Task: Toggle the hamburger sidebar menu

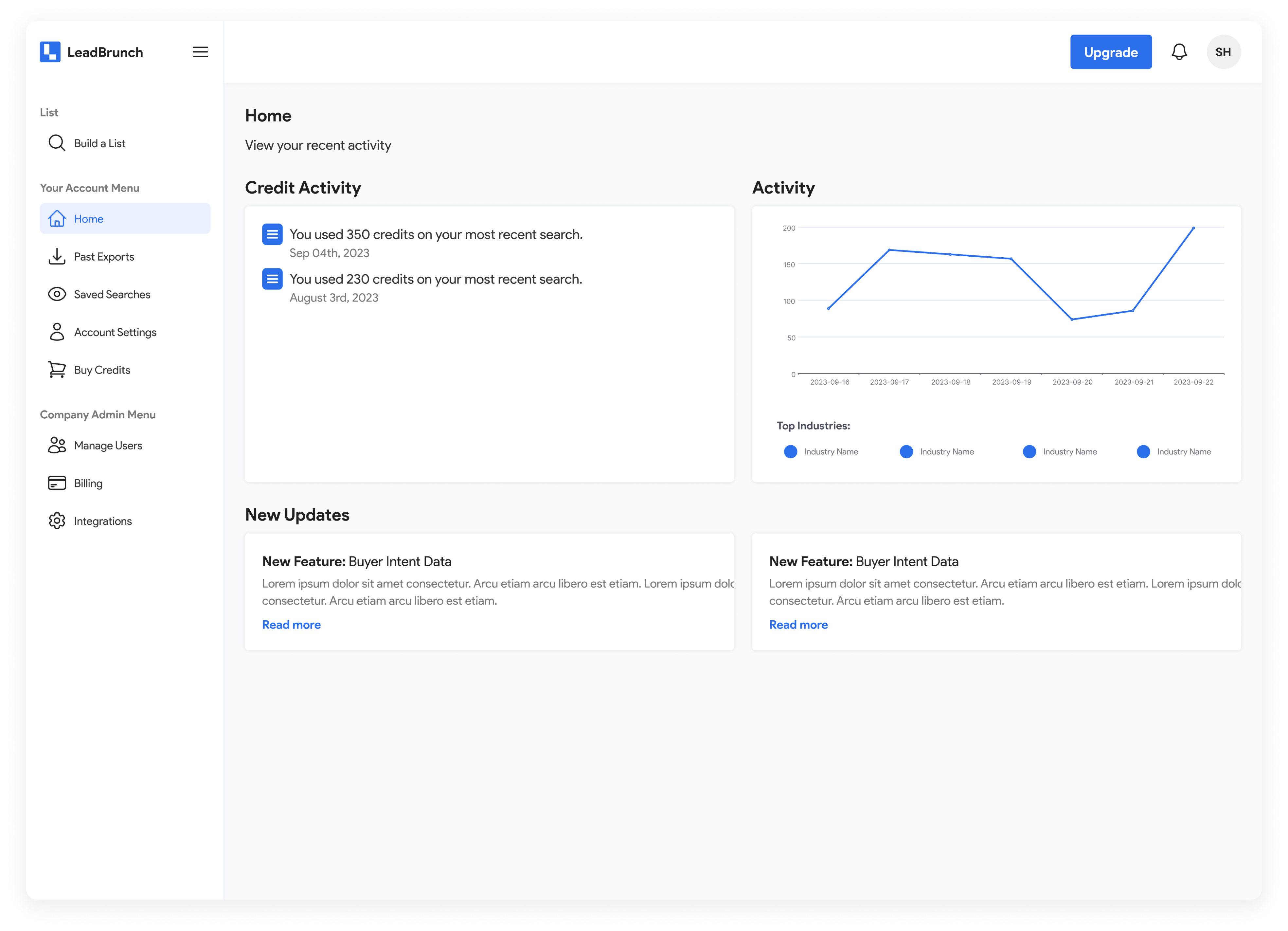Action: (200, 52)
